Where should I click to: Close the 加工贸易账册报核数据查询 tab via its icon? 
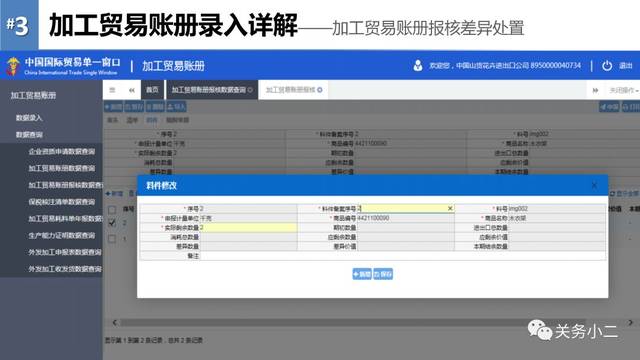point(250,90)
